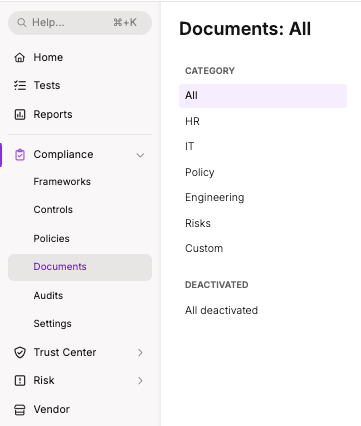Click the Tests checklist icon

click(20, 86)
